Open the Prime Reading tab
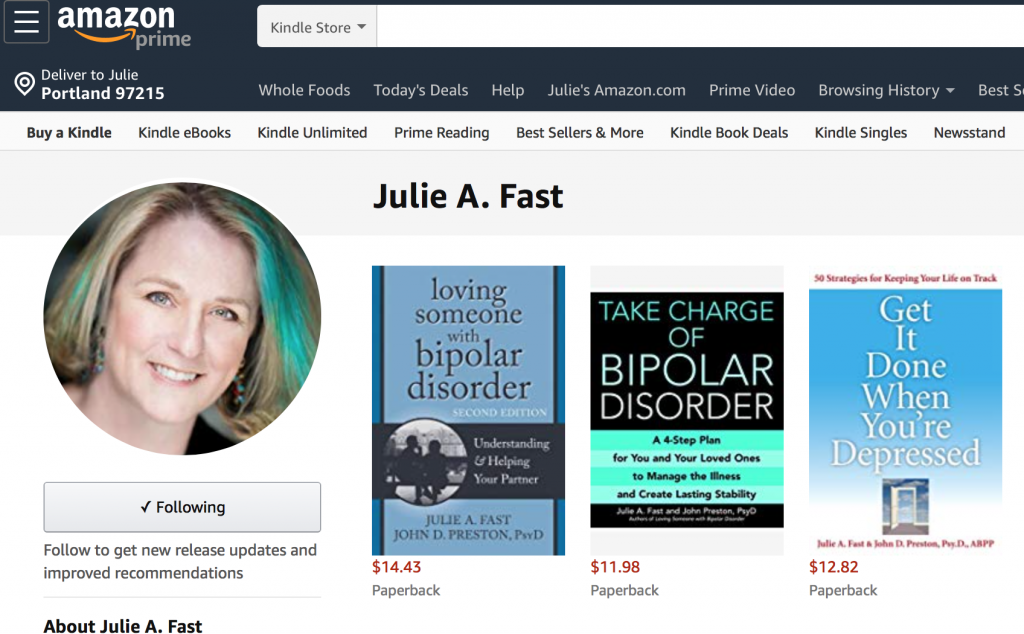The width and height of the screenshot is (1024, 634). [441, 133]
